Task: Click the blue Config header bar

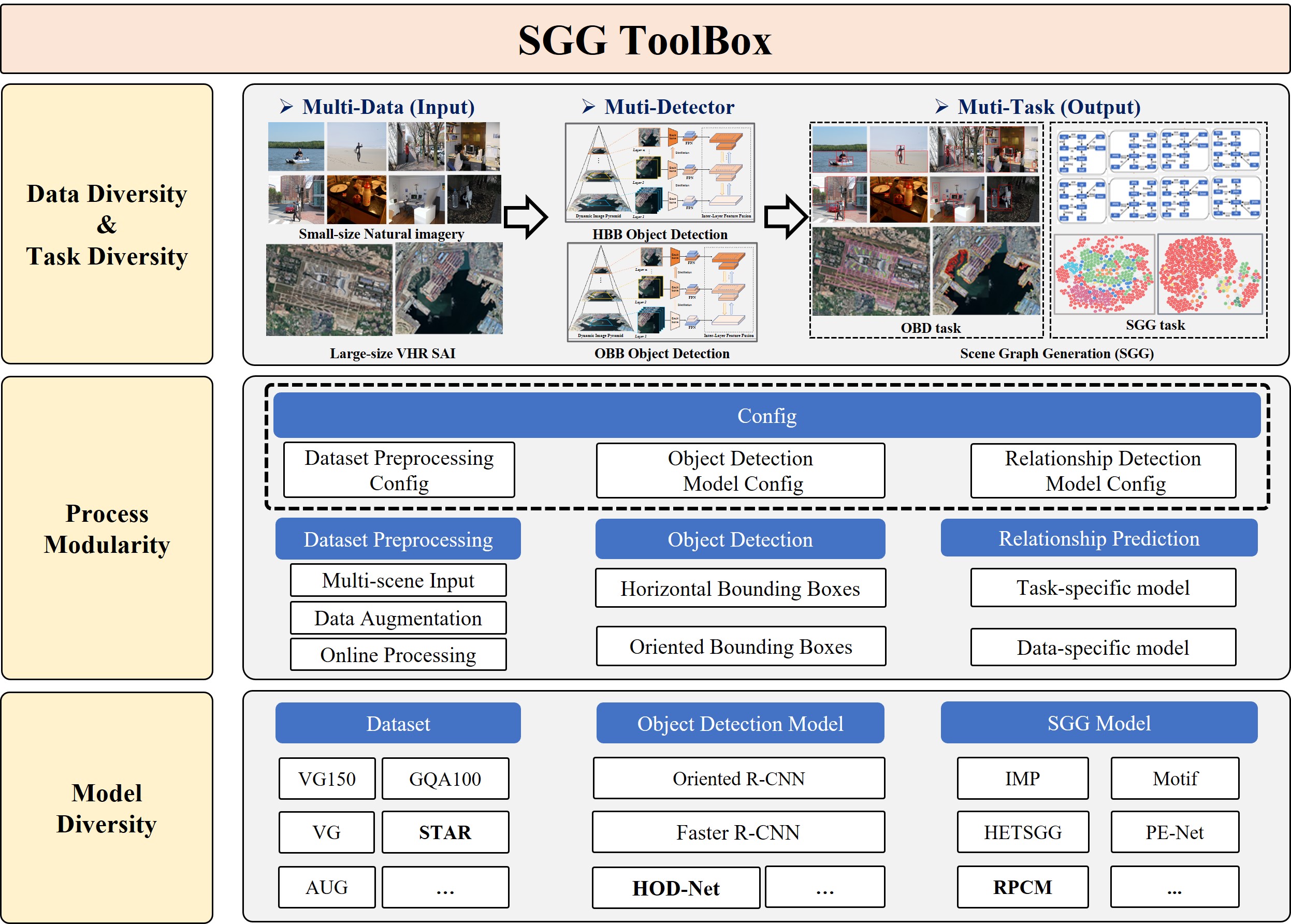Action: [x=766, y=416]
